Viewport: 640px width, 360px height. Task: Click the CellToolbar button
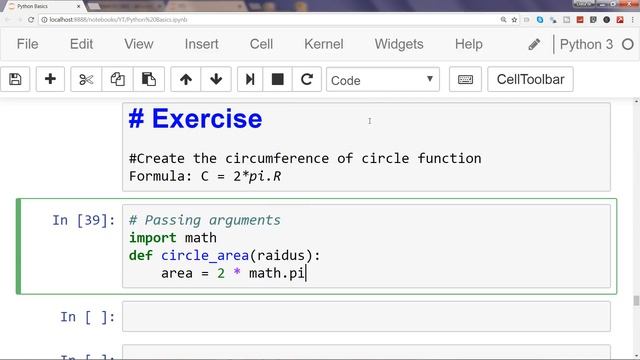530,79
